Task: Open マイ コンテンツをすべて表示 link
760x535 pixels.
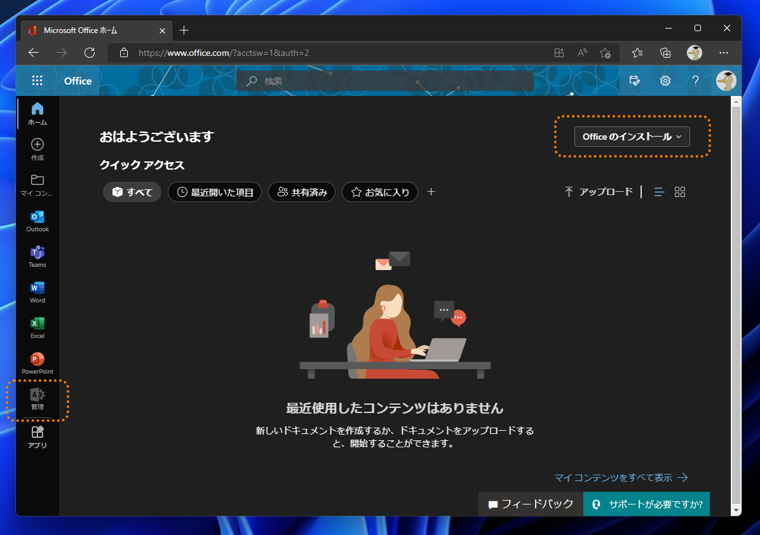Action: pos(621,478)
